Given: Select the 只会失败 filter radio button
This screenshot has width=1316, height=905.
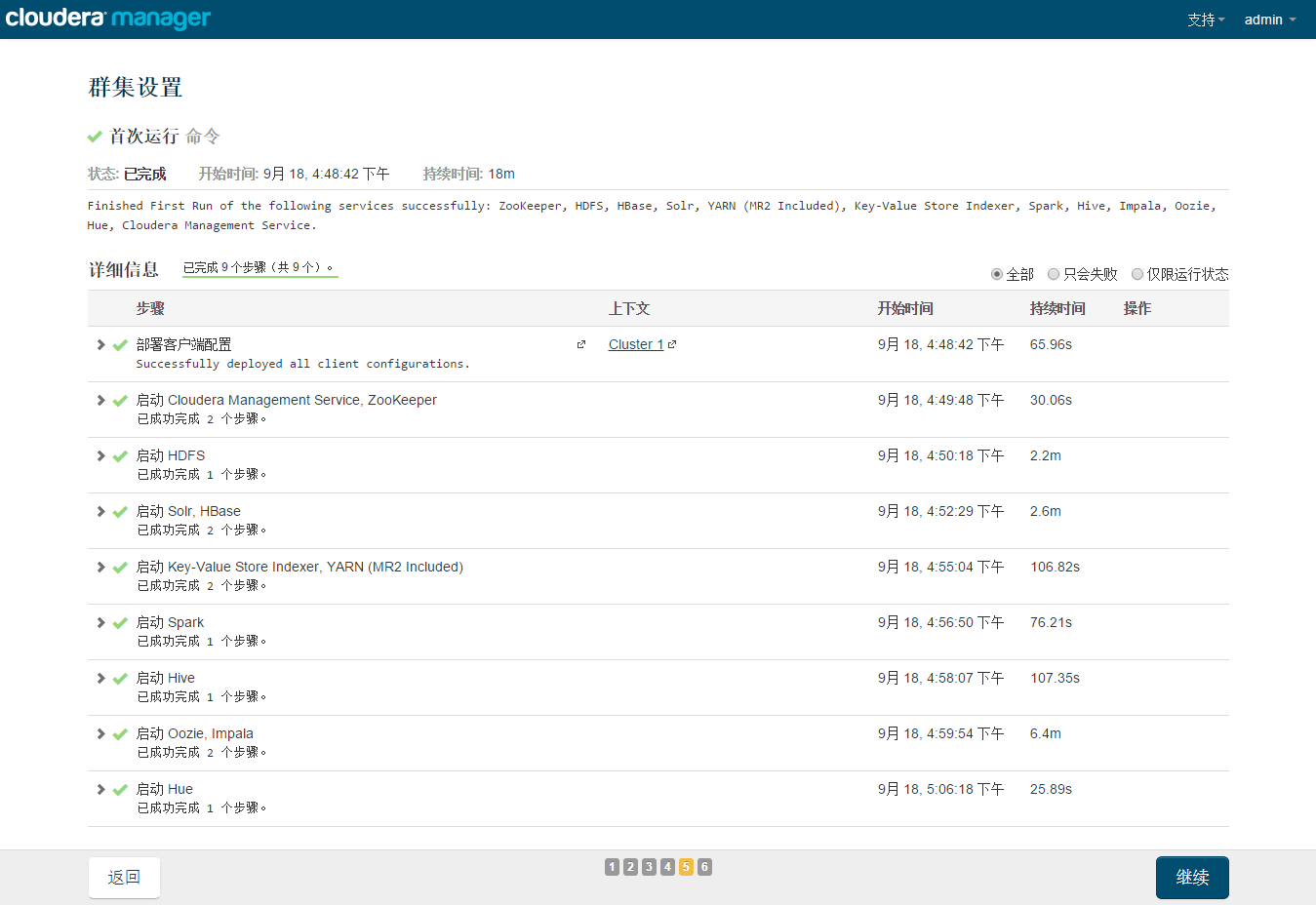Looking at the screenshot, I should tap(1054, 274).
